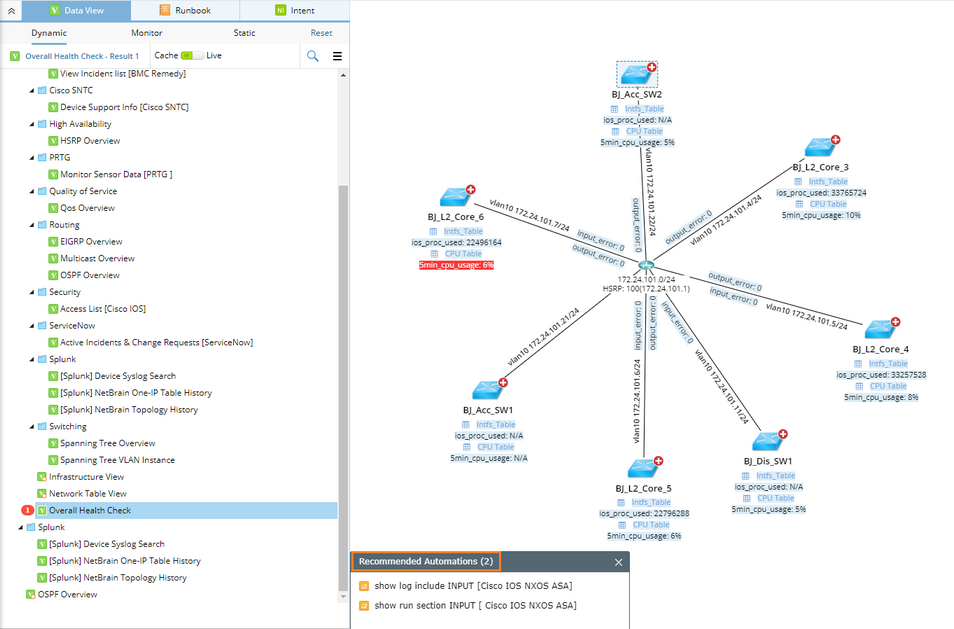
Task: Collapse the Routing folder
Action: (x=32, y=225)
